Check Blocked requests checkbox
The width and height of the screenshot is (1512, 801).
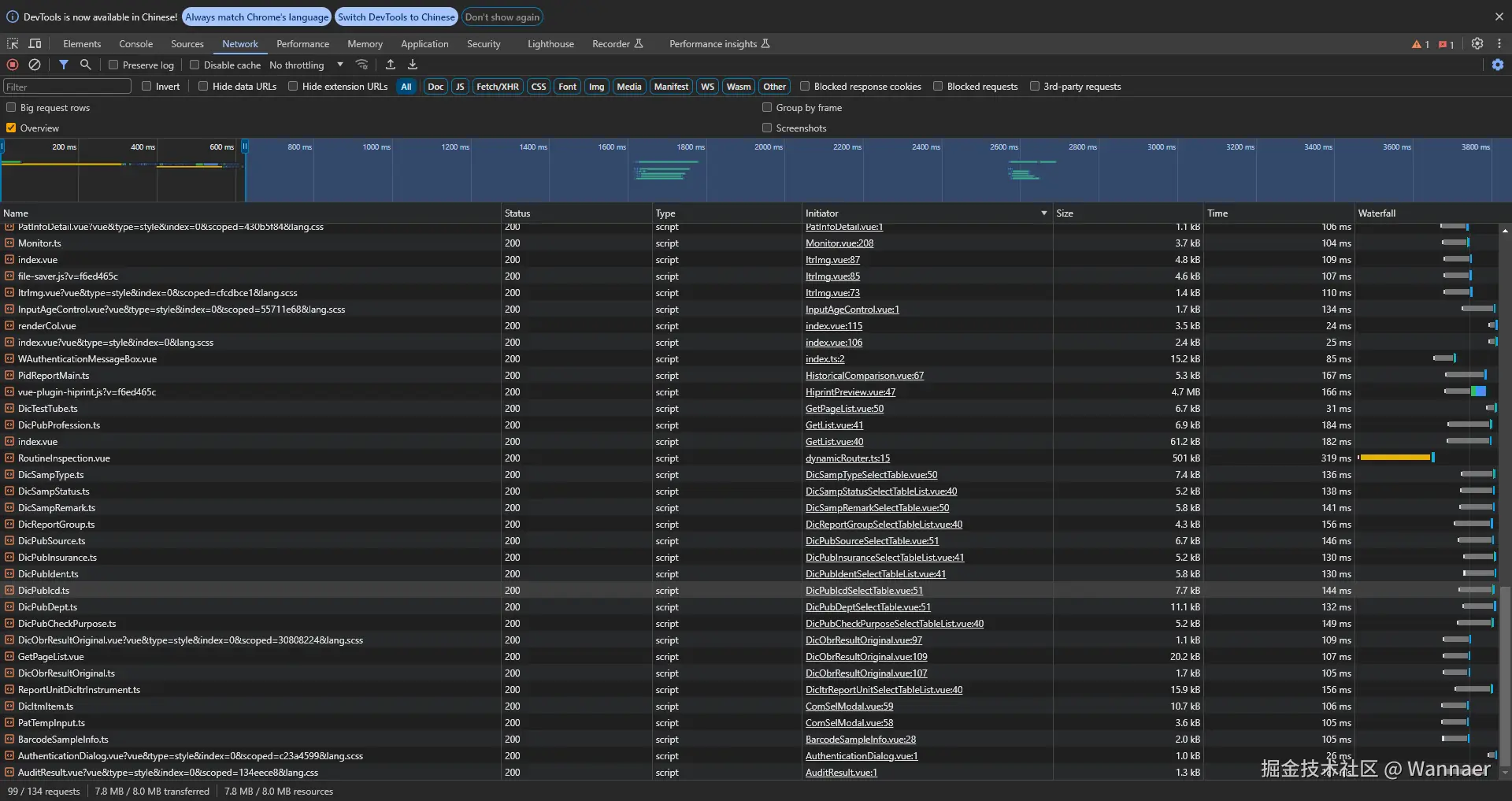click(x=938, y=86)
